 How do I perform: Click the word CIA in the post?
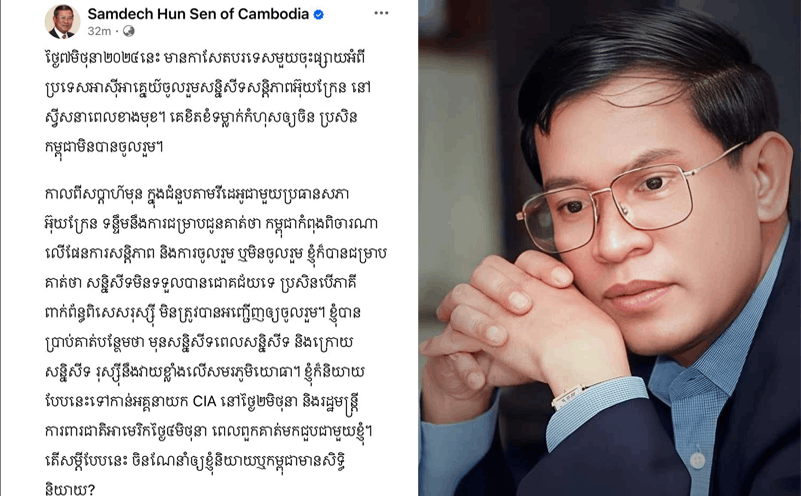(x=205, y=401)
